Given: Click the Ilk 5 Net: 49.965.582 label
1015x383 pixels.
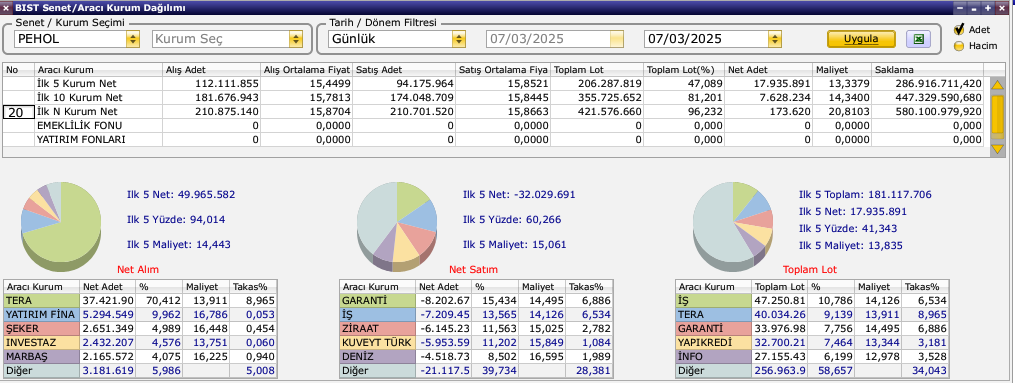Looking at the screenshot, I should tap(181, 195).
